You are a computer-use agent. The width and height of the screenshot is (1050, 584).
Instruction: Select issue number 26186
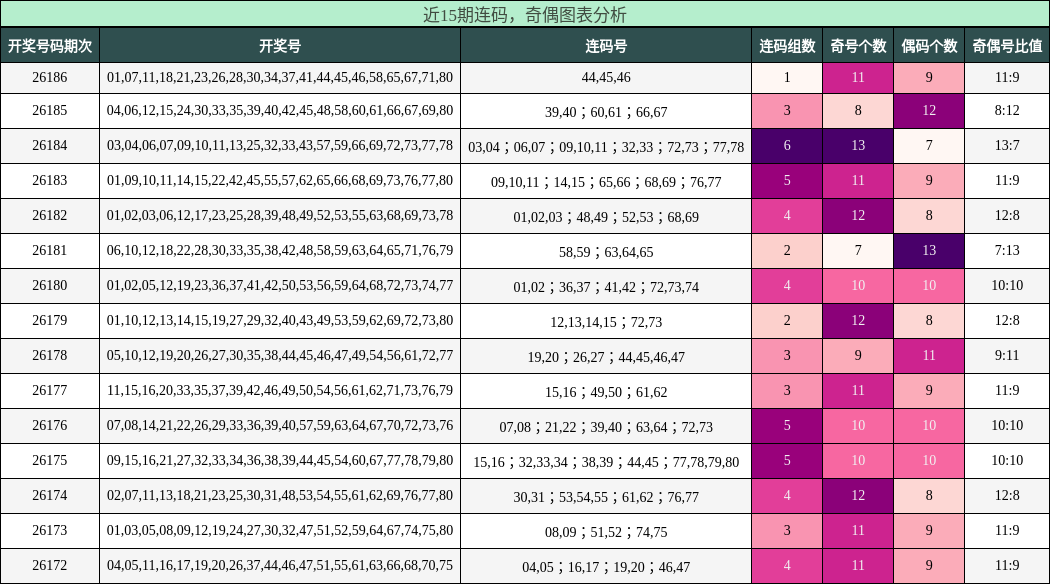50,77
